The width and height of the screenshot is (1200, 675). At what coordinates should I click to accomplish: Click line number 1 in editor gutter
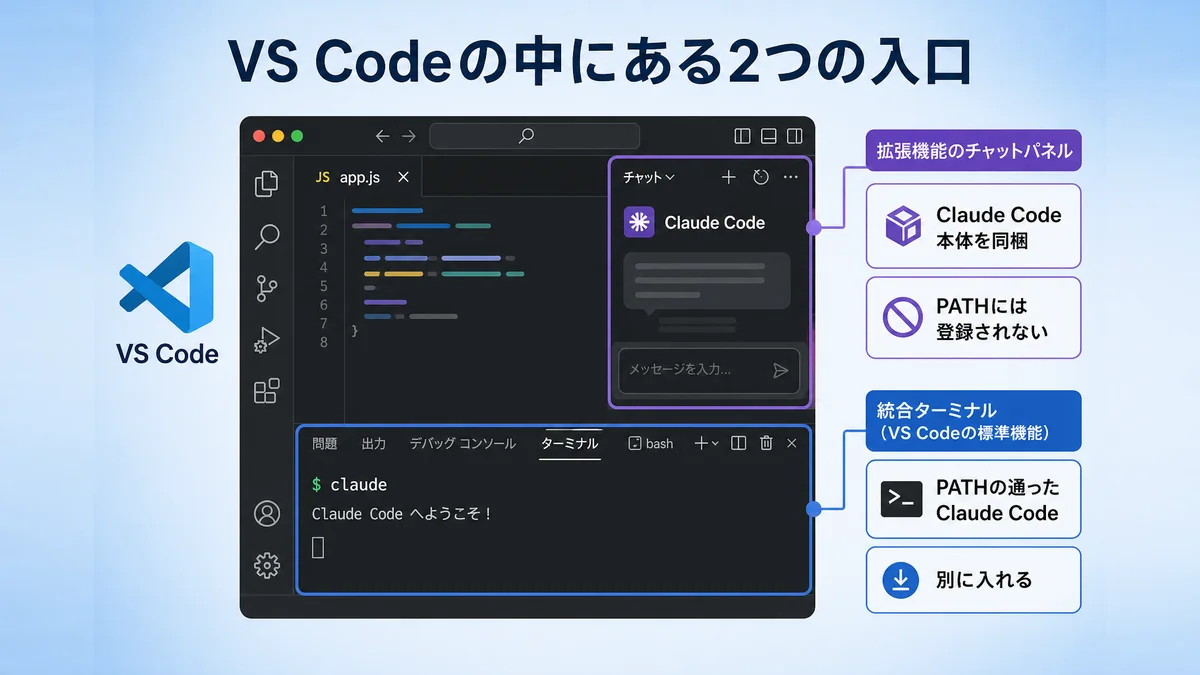tap(323, 211)
